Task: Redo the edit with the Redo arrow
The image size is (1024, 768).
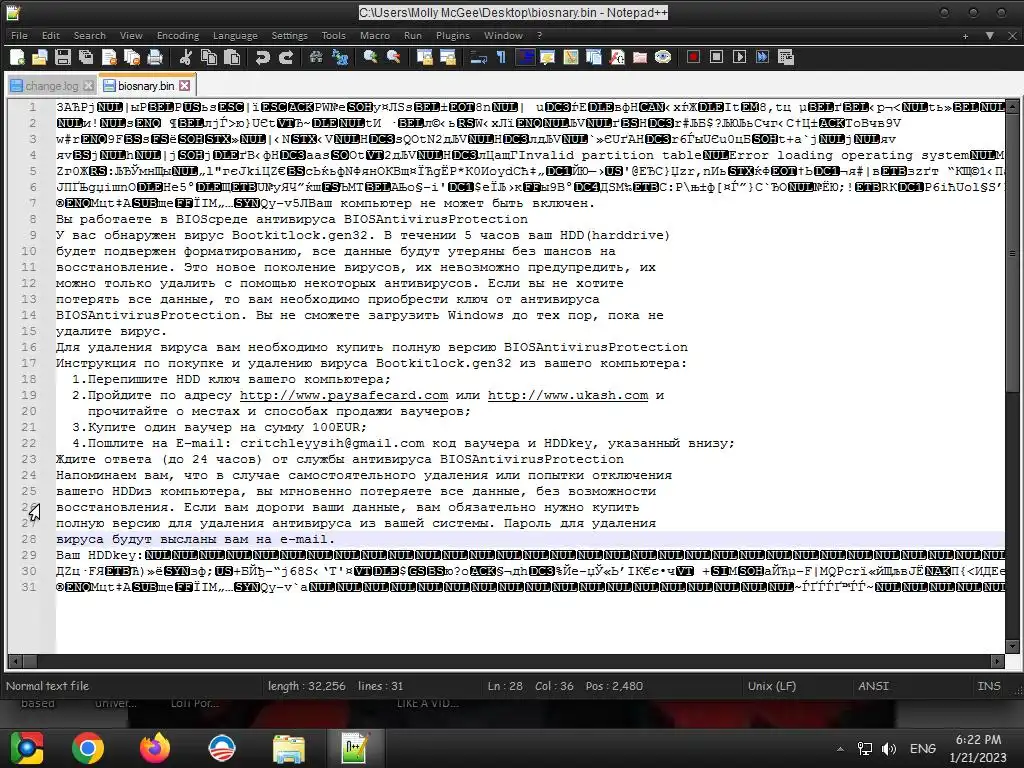Action: click(x=285, y=57)
